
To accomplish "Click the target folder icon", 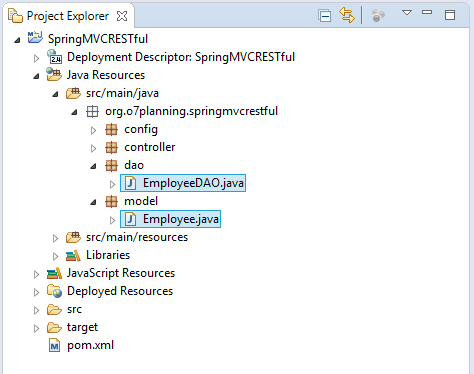I will 54,327.
